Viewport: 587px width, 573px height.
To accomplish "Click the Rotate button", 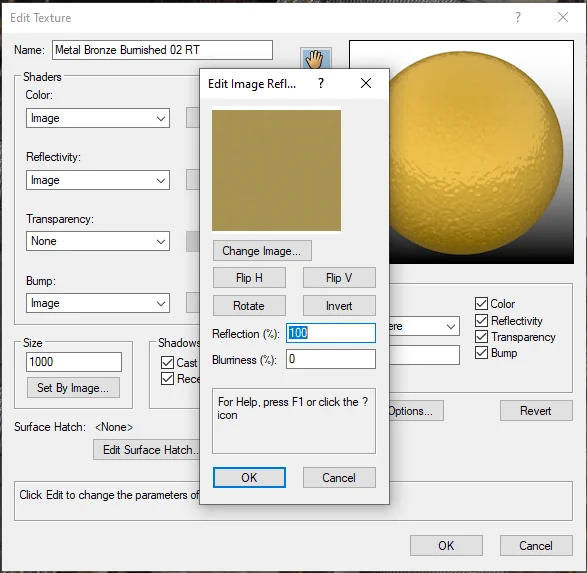I will tap(249, 306).
